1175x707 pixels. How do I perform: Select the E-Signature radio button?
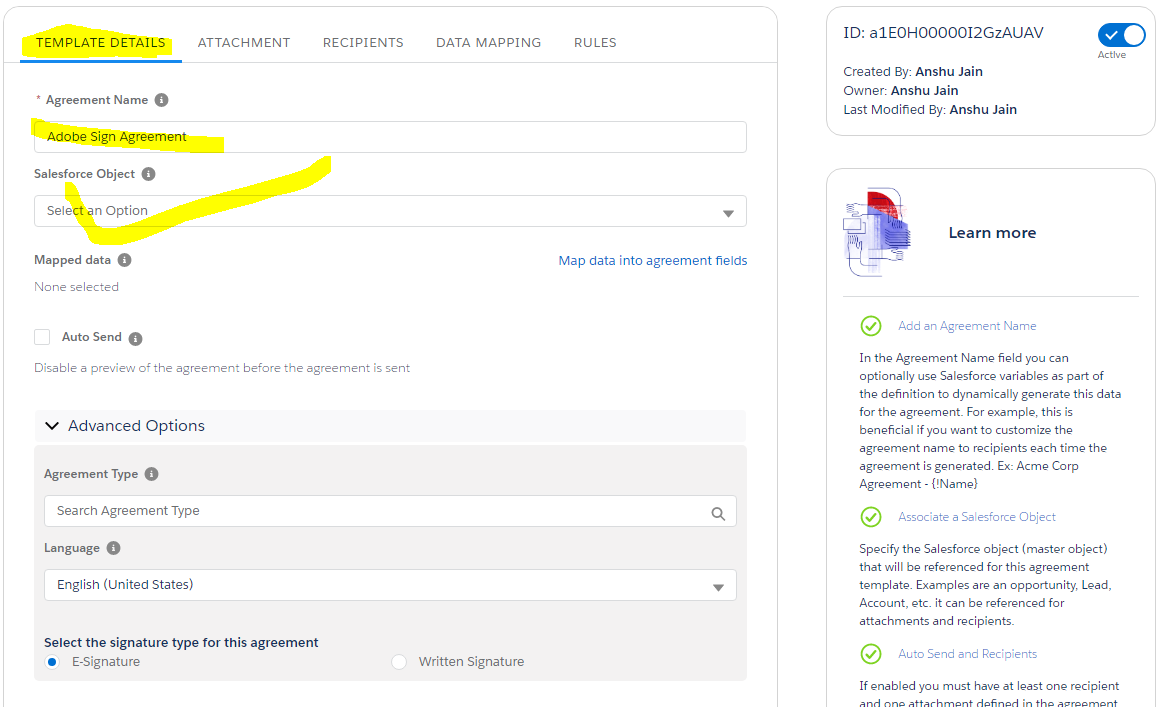click(x=52, y=662)
